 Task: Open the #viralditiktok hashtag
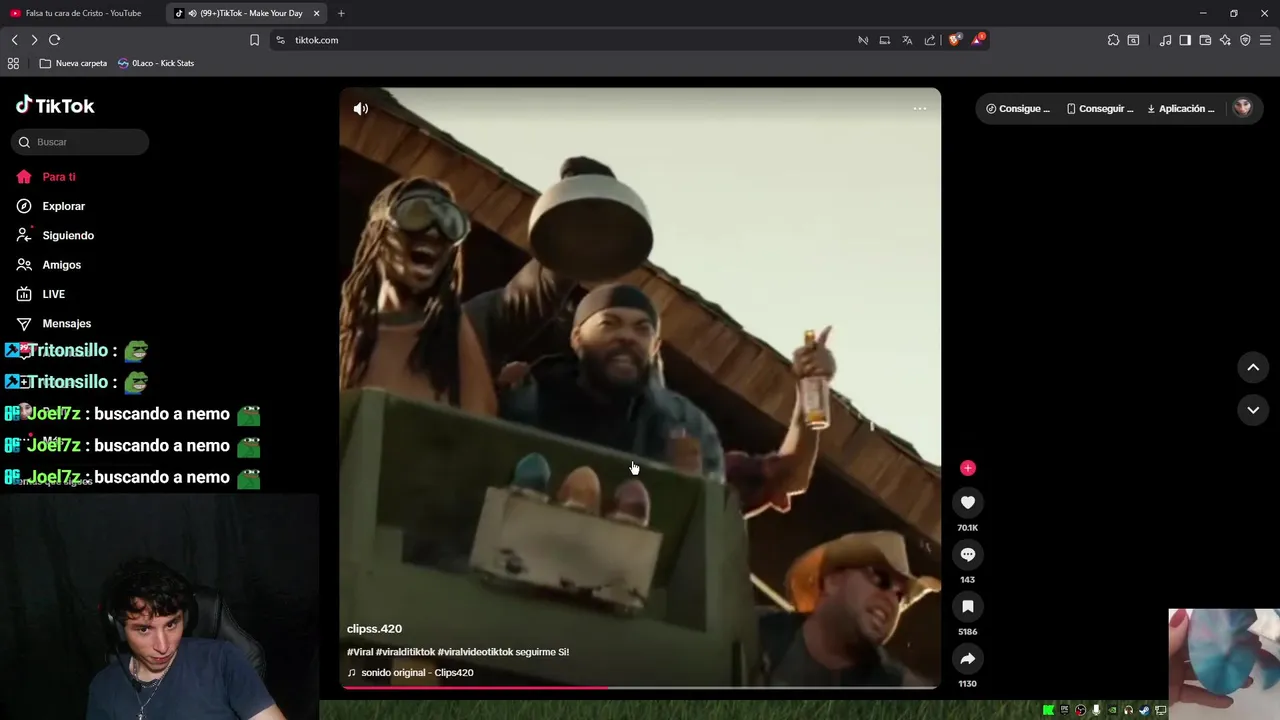pos(406,652)
